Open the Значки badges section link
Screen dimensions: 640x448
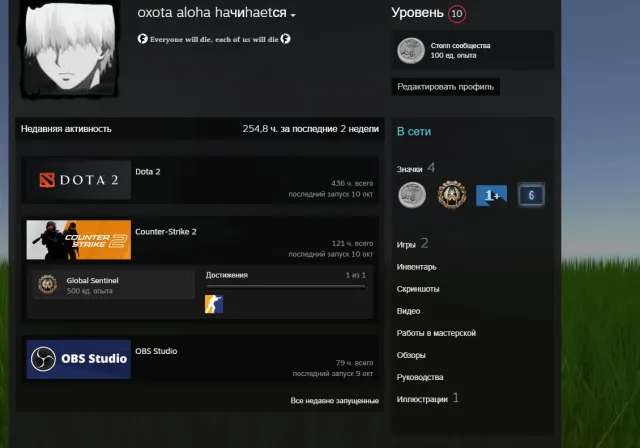pos(409,169)
